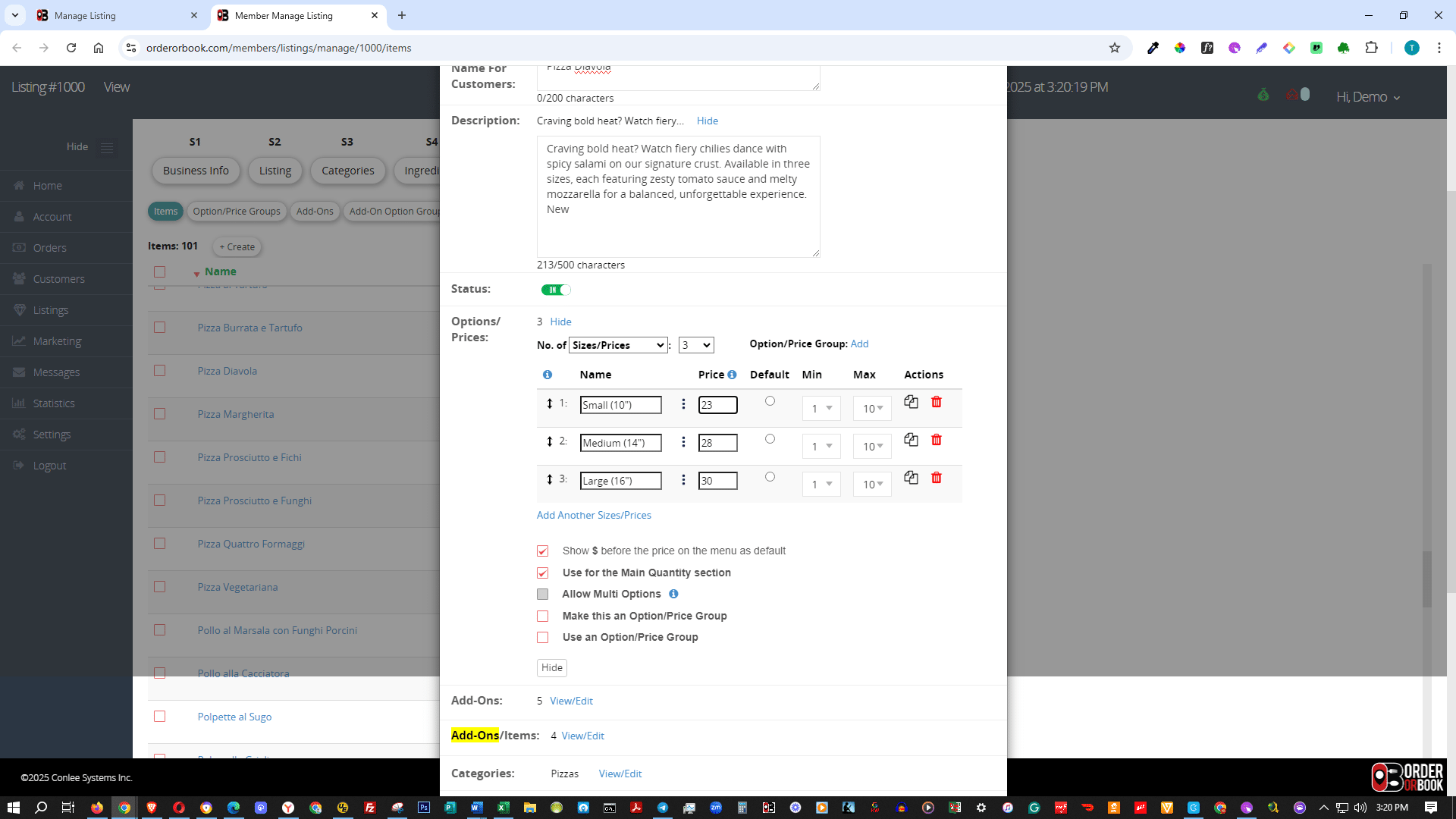Image resolution: width=1456 pixels, height=819 pixels.
Task: Turn off the item Status toggle
Action: [556, 290]
